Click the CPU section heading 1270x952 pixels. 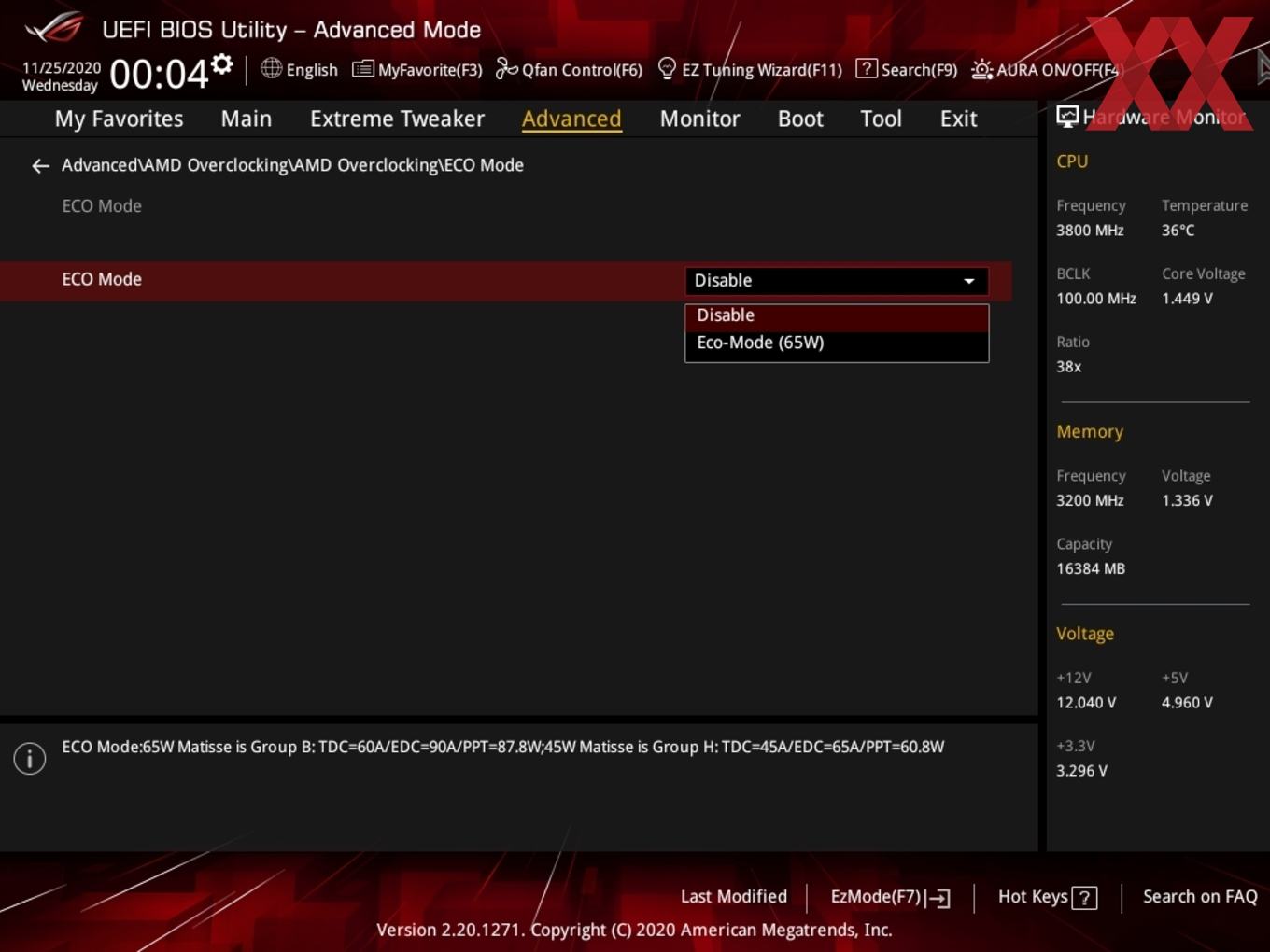point(1072,161)
